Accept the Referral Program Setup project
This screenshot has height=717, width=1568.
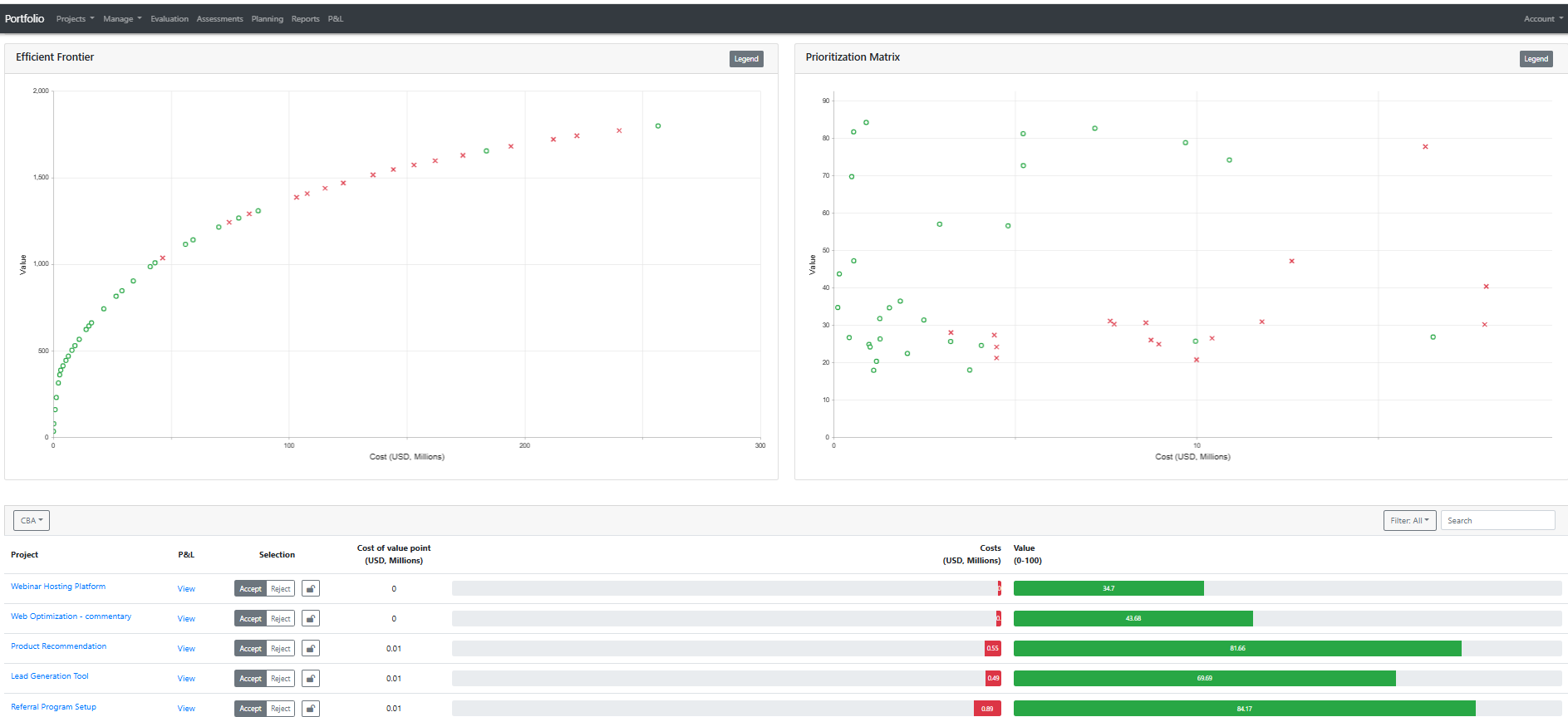(251, 709)
